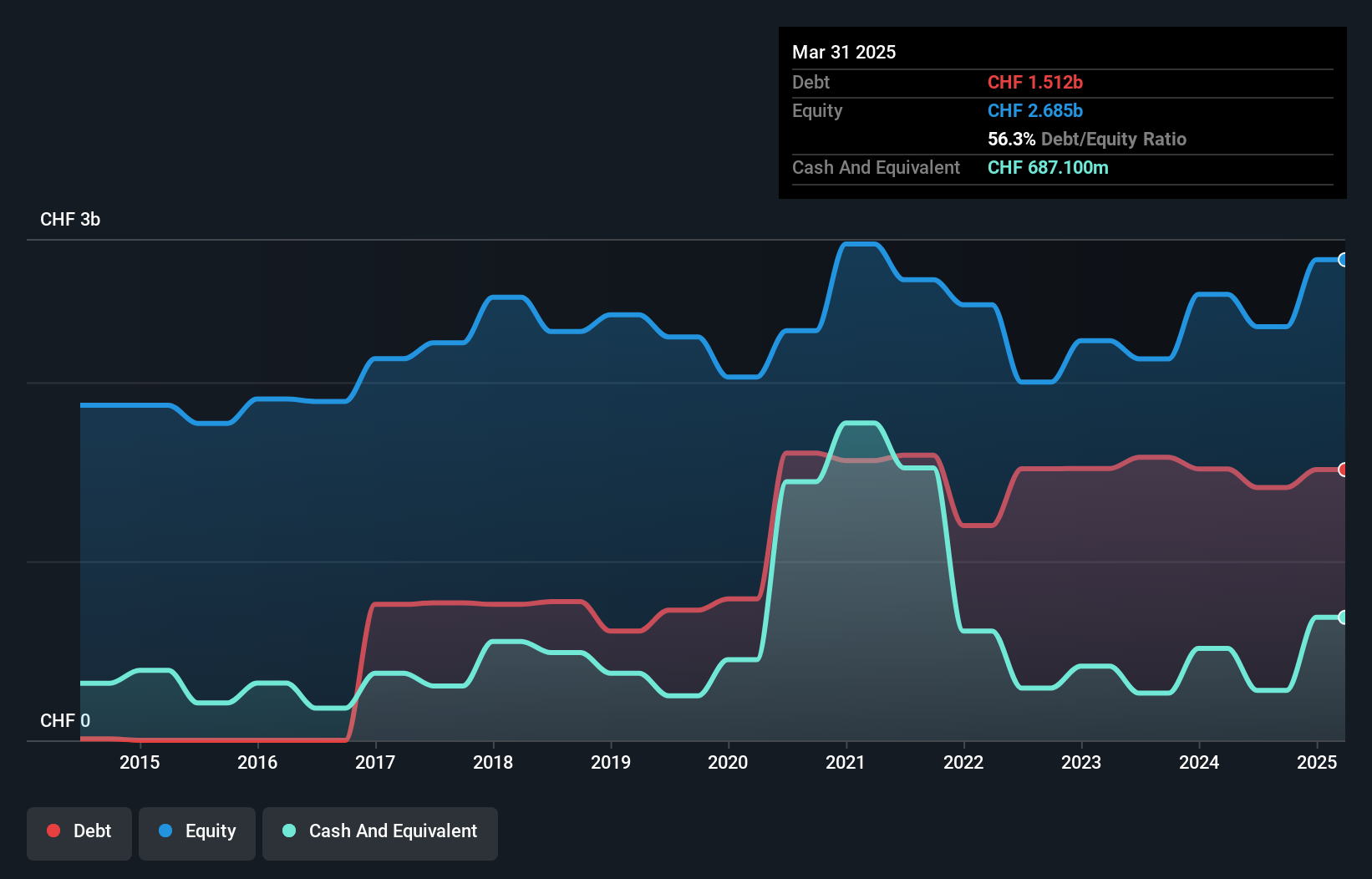
Task: Hide the Cash And Equivalent series
Action: (x=380, y=831)
